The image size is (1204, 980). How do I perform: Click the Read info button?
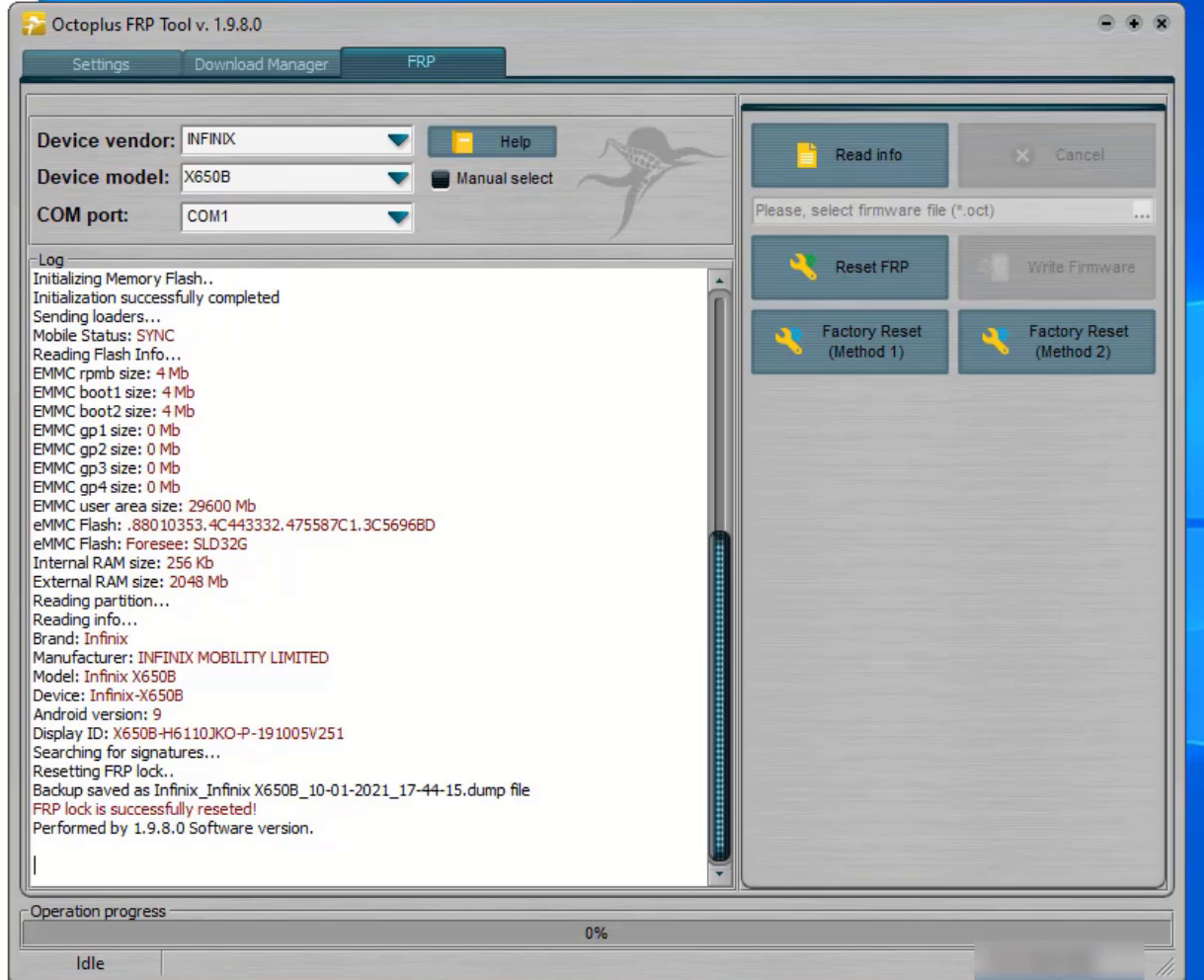[x=849, y=155]
